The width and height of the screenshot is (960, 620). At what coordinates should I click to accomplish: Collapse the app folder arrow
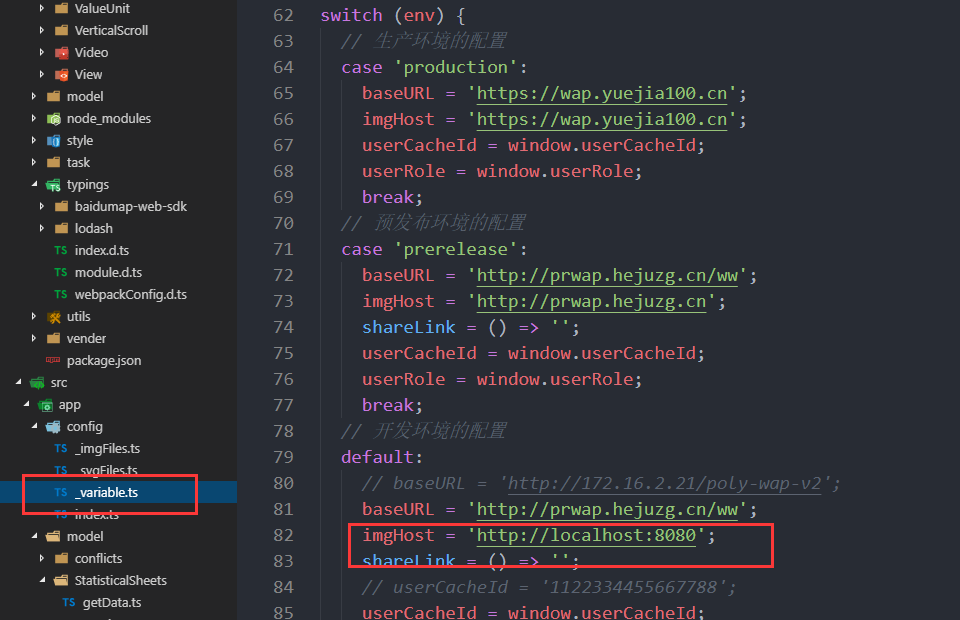pyautogui.click(x=26, y=403)
